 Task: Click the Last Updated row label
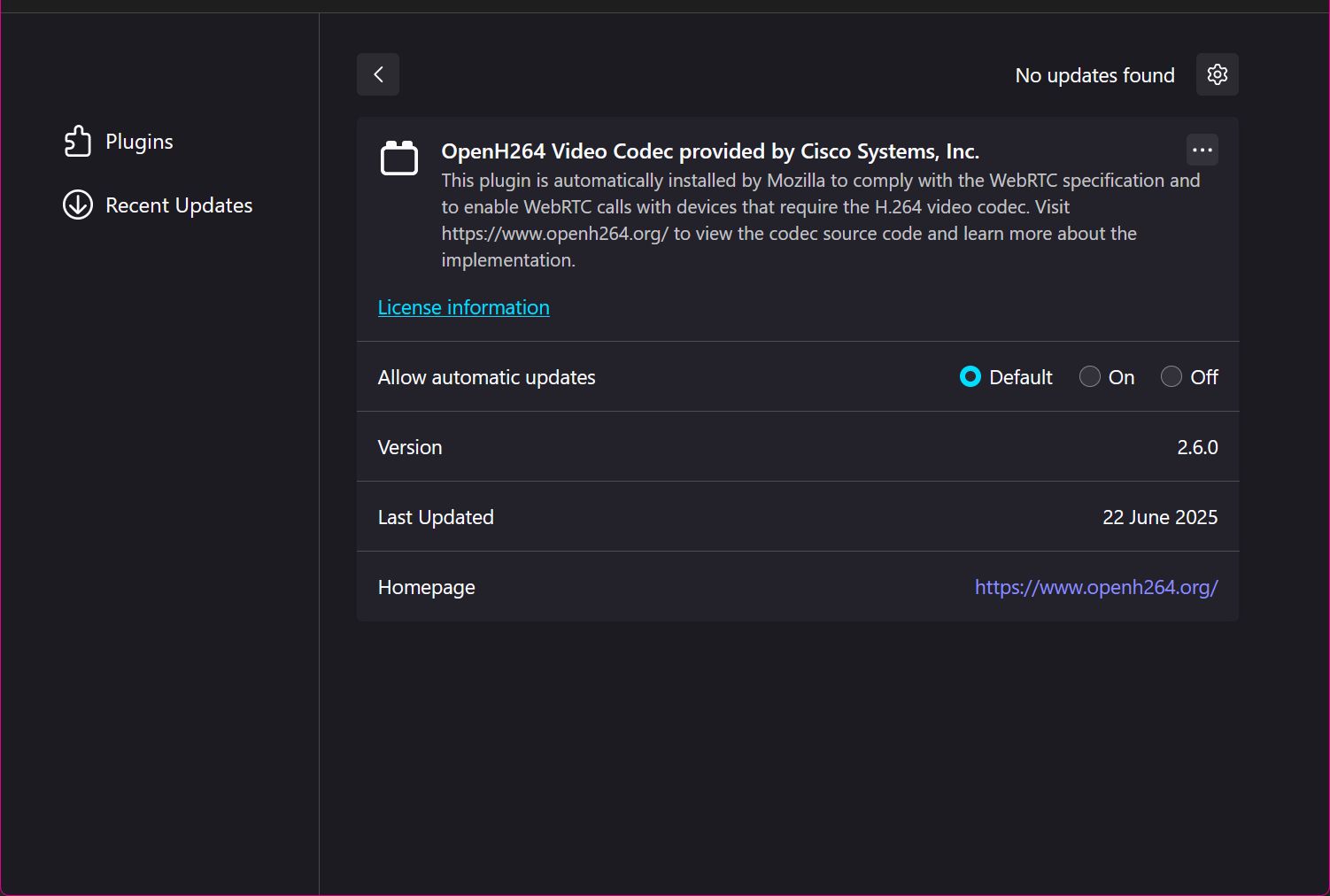(436, 517)
